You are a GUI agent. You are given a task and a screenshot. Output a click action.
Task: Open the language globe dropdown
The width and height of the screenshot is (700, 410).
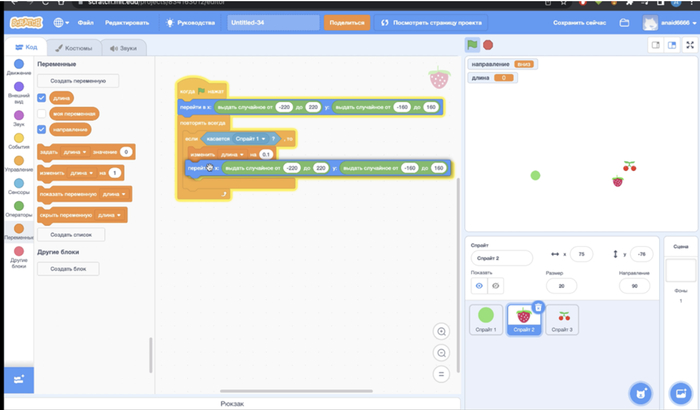pos(62,21)
